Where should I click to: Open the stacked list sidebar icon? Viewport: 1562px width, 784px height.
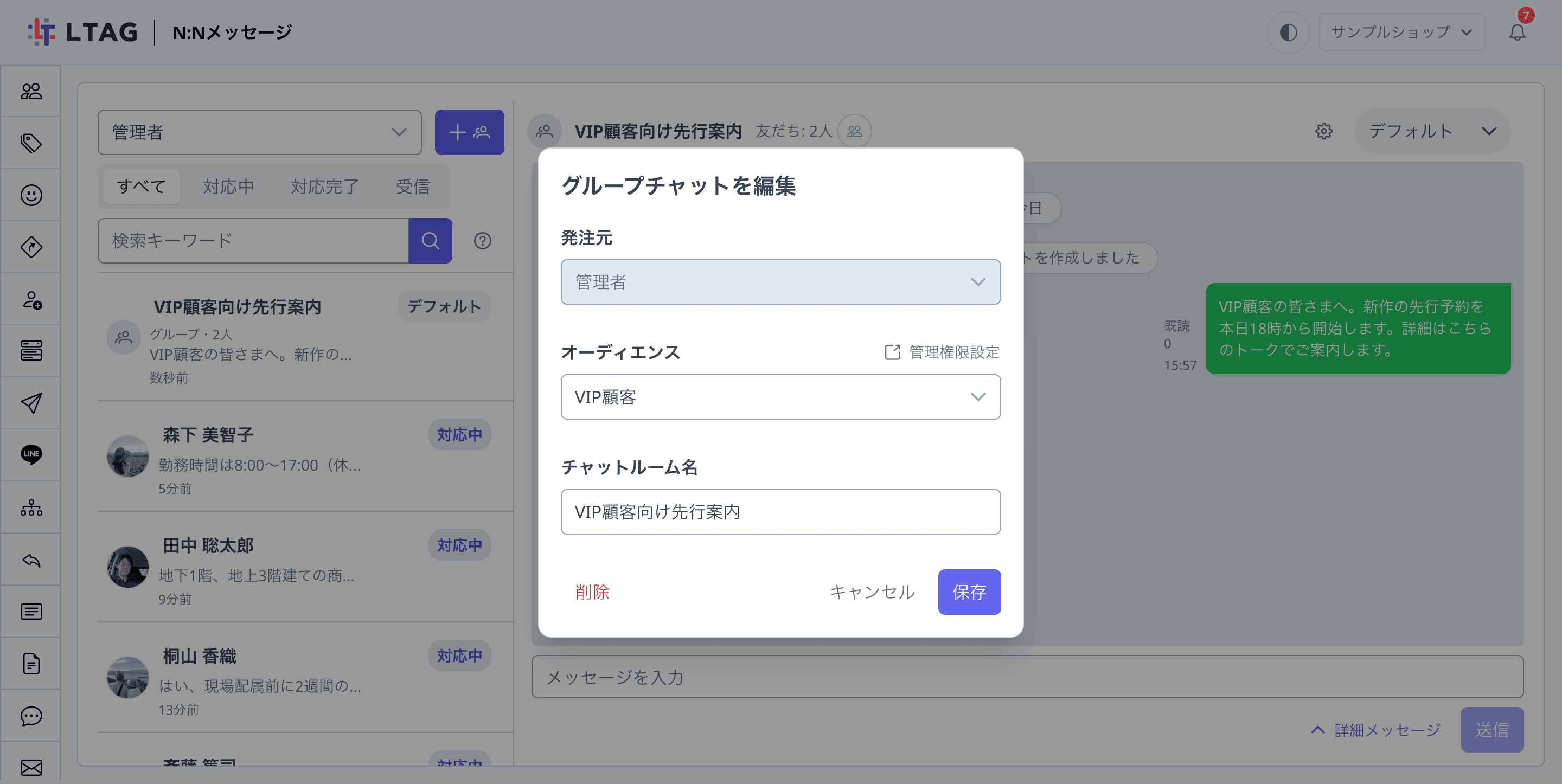pyautogui.click(x=31, y=351)
